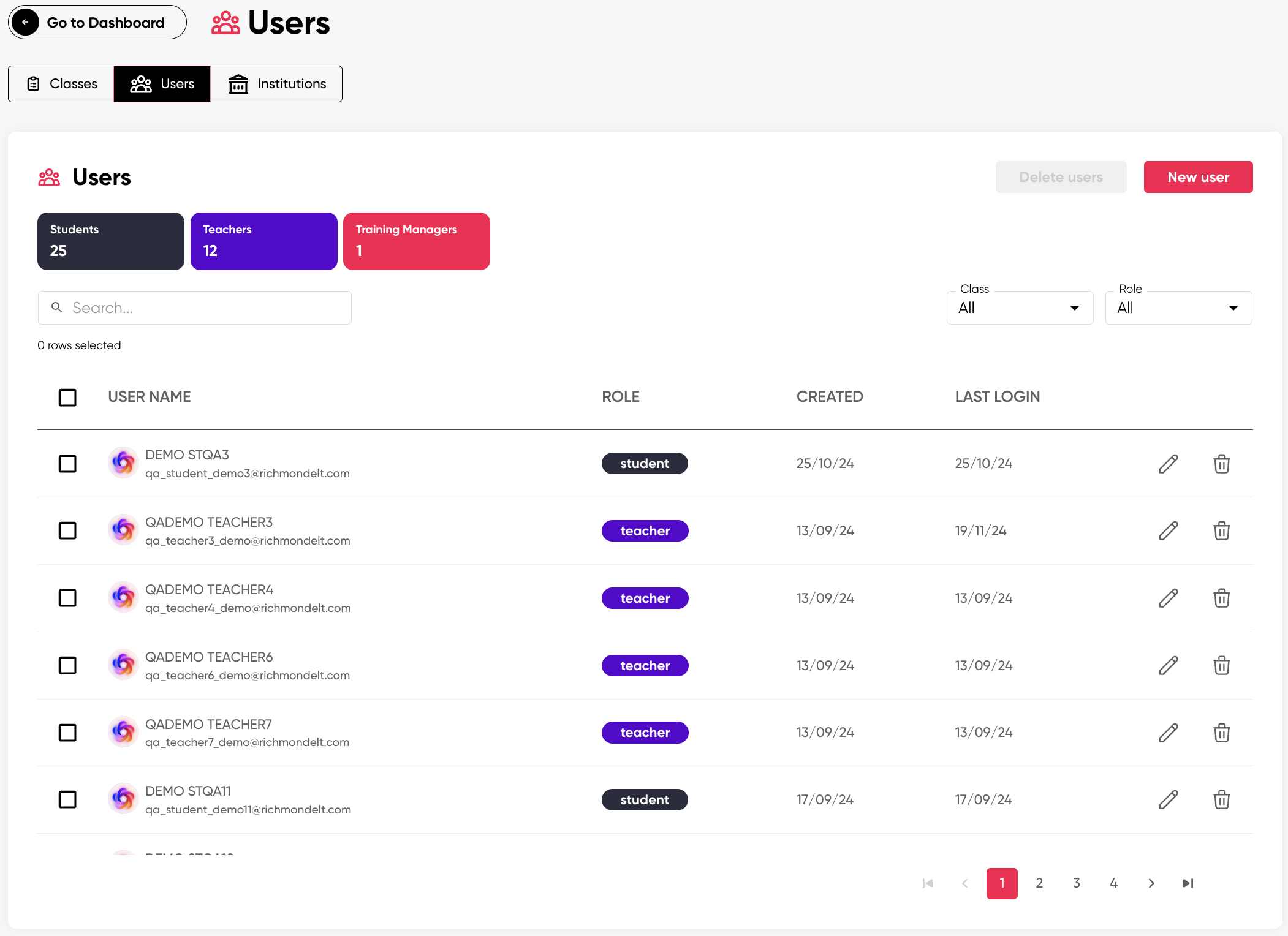Expand the Role filter dropdown
Screen dimensions: 1288x936
click(x=1178, y=308)
